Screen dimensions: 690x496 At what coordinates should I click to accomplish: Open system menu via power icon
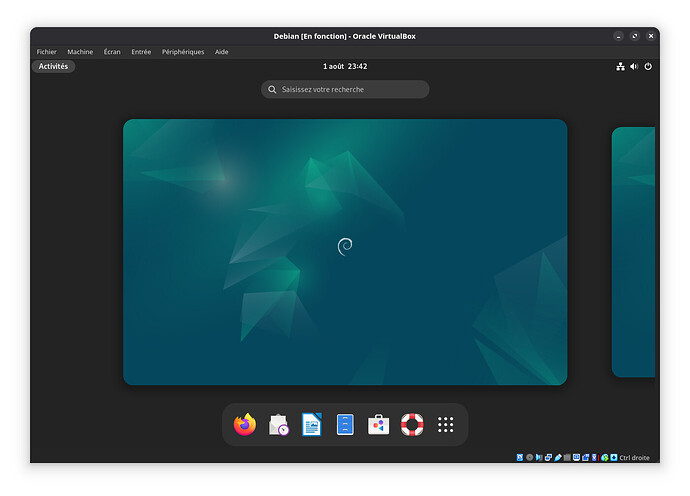648,66
